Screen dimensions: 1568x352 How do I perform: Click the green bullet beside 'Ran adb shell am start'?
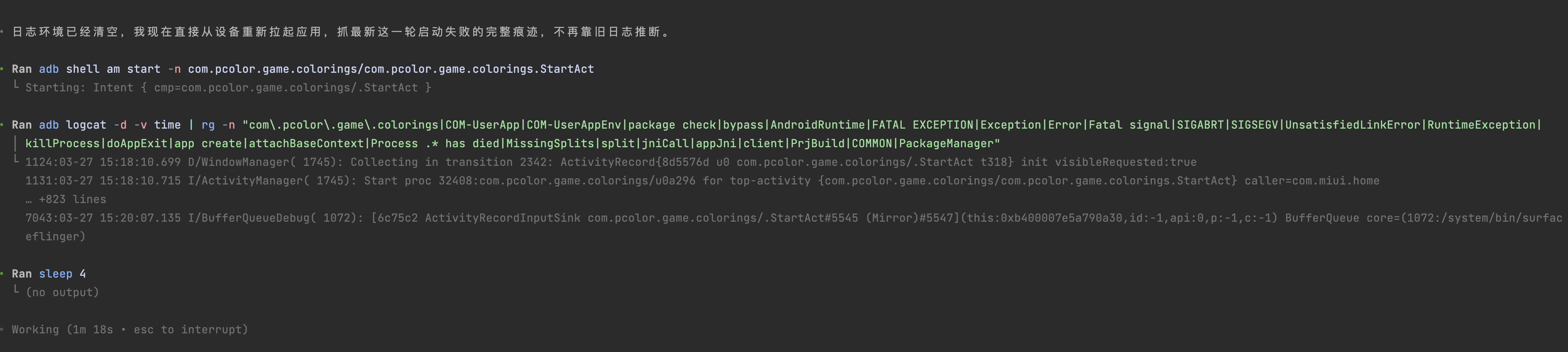(x=3, y=69)
